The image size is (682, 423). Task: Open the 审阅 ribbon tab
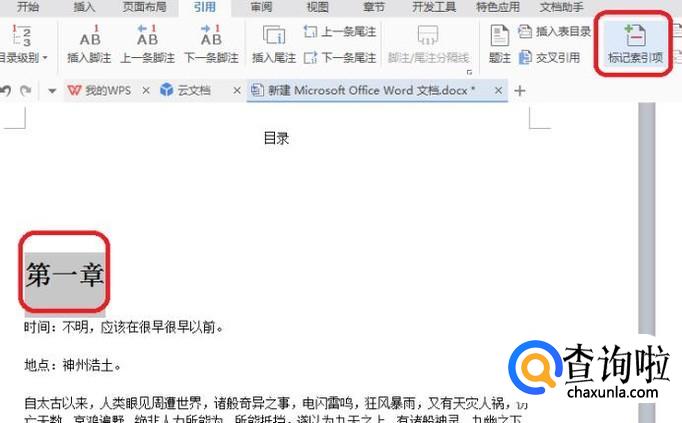(261, 7)
